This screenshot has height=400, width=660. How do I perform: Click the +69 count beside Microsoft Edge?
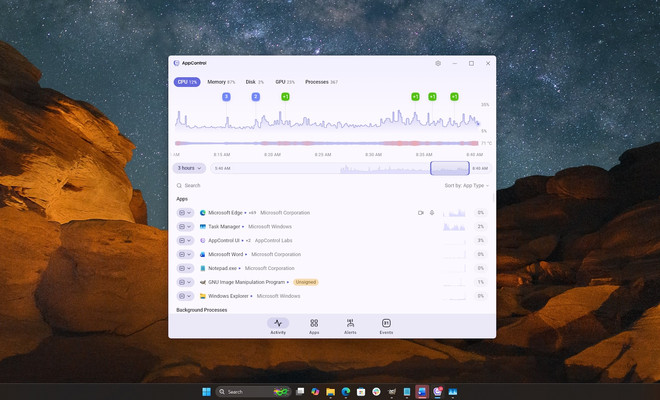click(x=252, y=213)
